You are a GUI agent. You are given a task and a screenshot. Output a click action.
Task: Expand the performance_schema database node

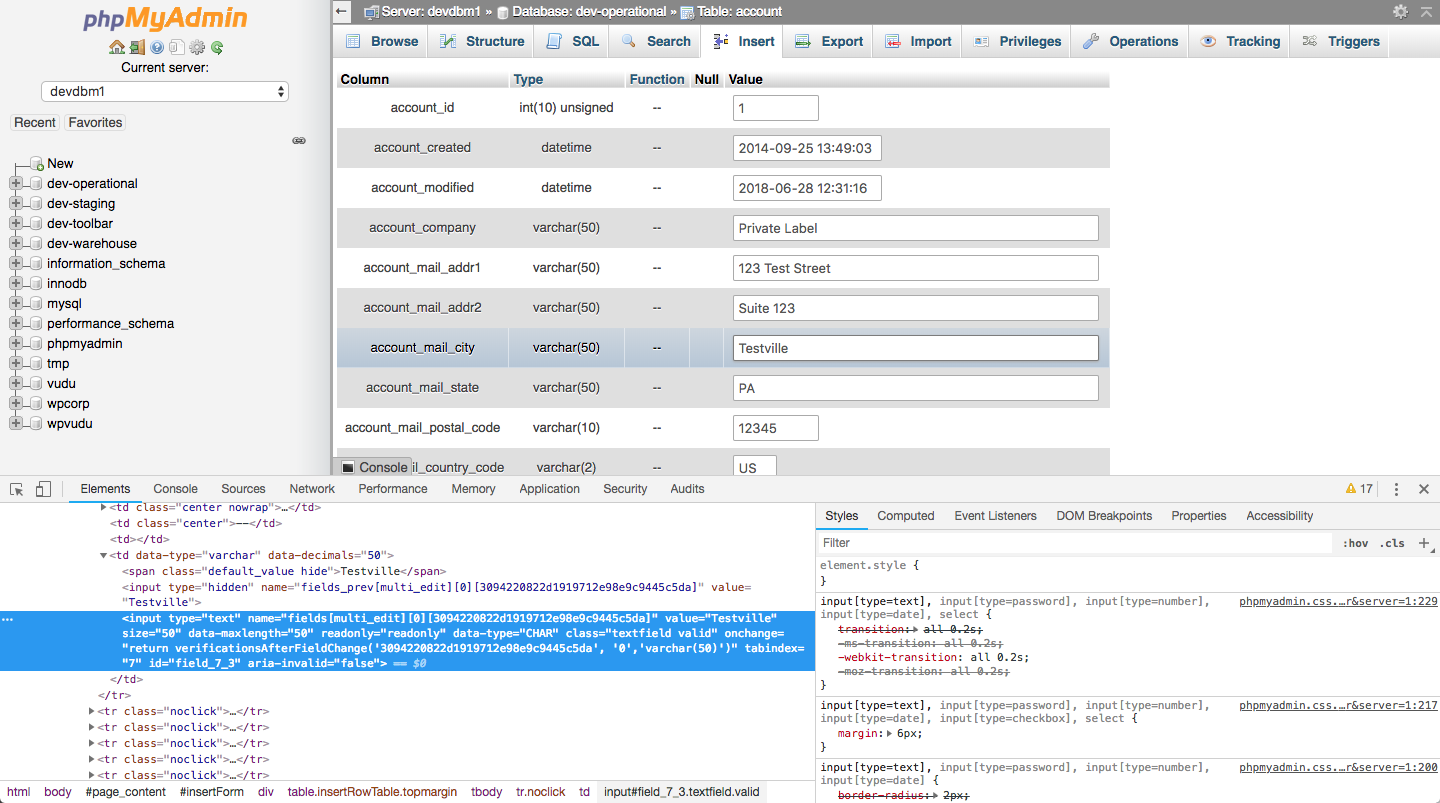click(x=16, y=324)
